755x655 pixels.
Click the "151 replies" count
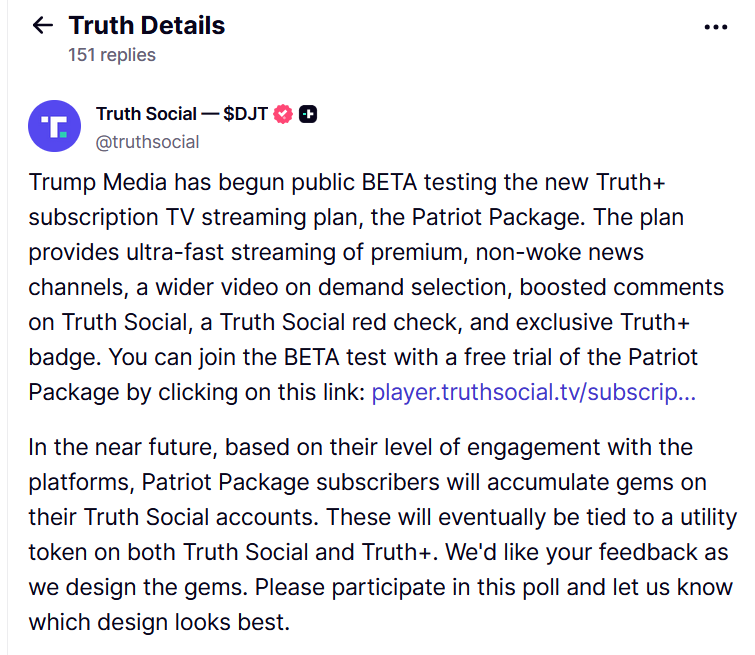[112, 55]
